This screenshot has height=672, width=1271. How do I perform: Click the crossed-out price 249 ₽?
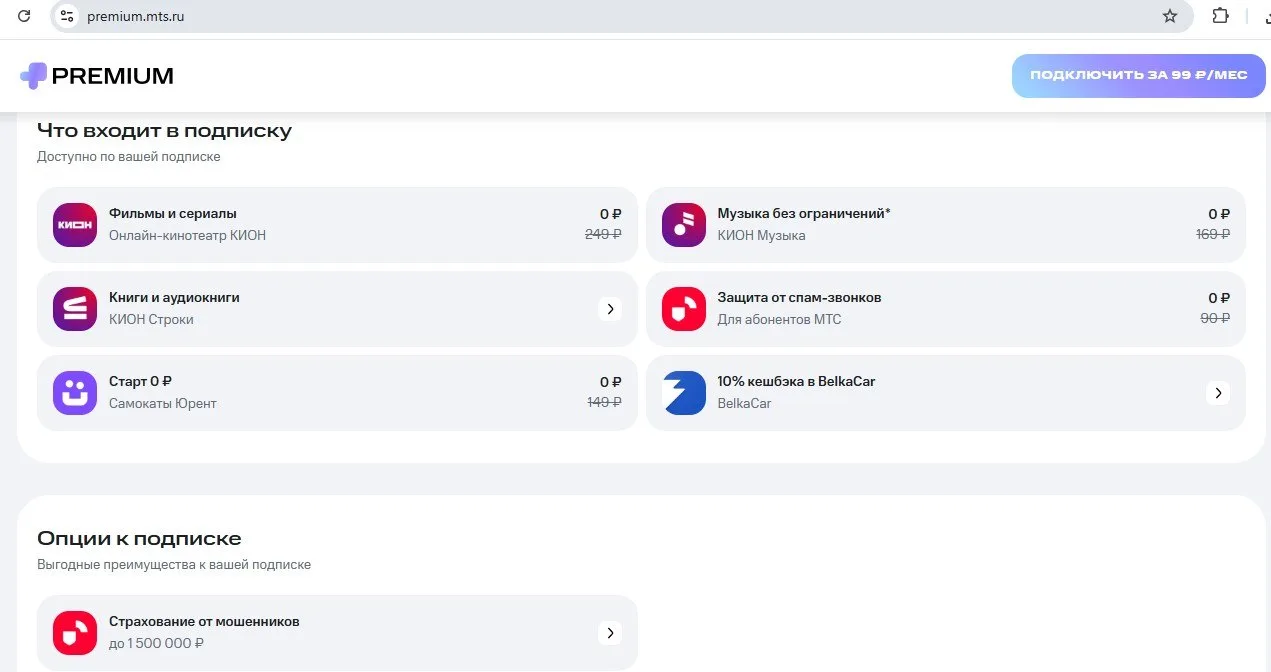(x=603, y=234)
